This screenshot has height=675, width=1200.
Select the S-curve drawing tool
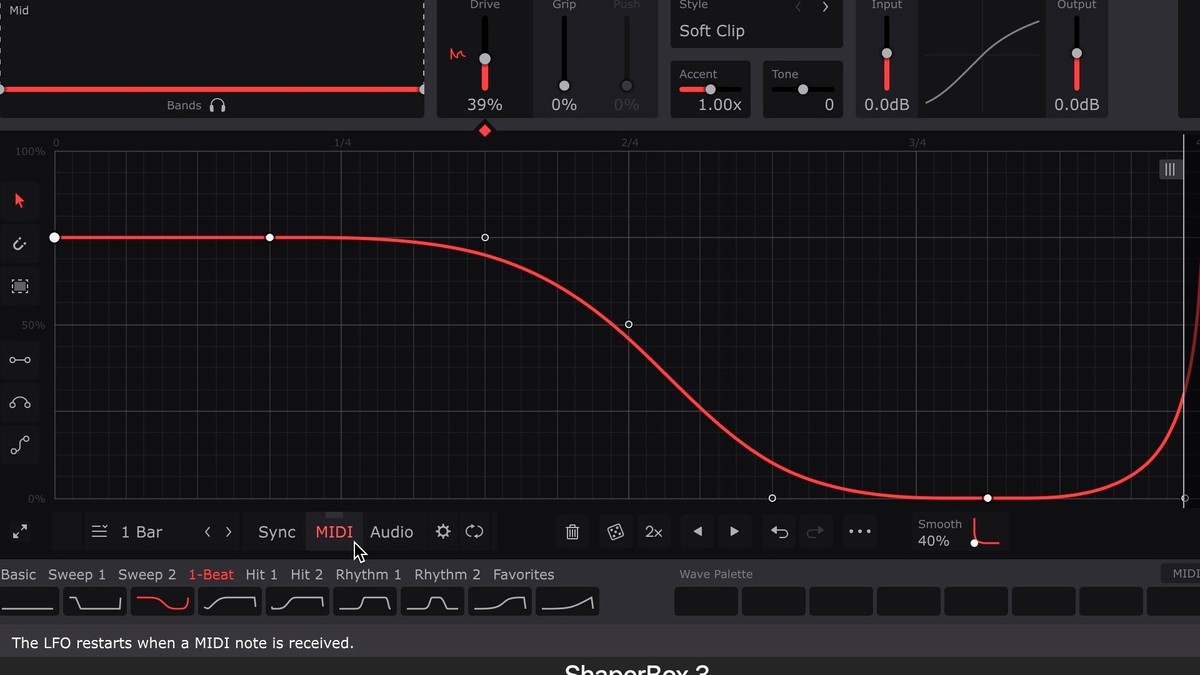[19, 446]
